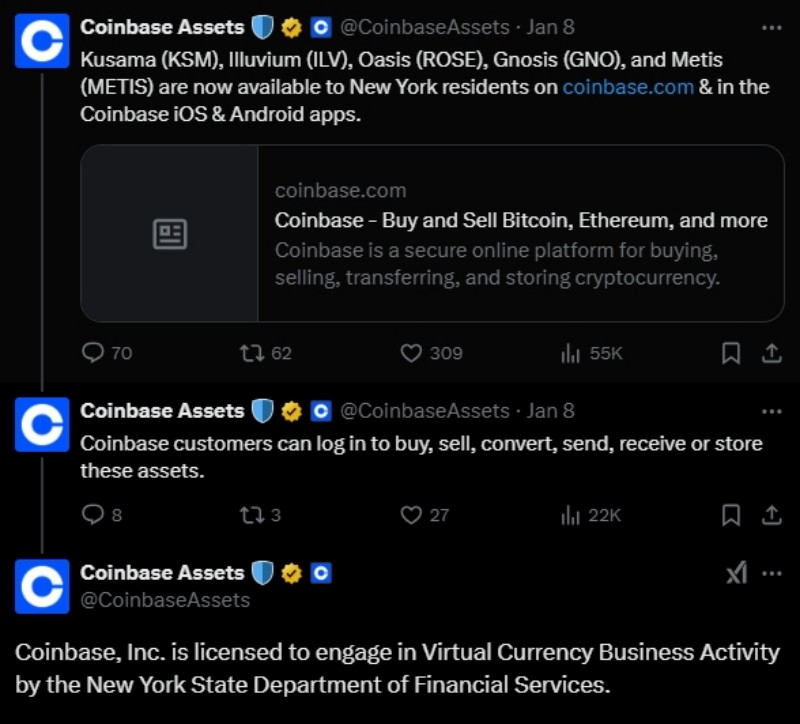Bookmark the first tweet
This screenshot has width=800, height=724.
coord(730,353)
